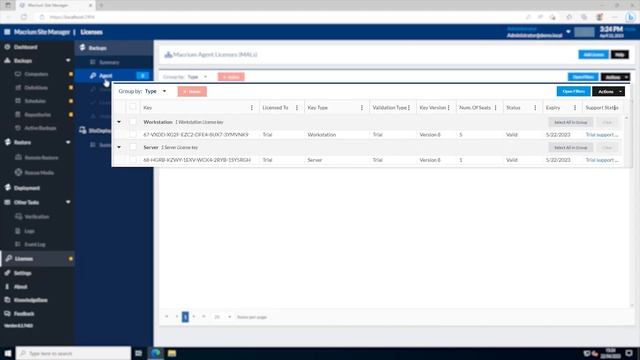This screenshot has width=640, height=360.
Task: Open the Settings page
Action: (22, 273)
